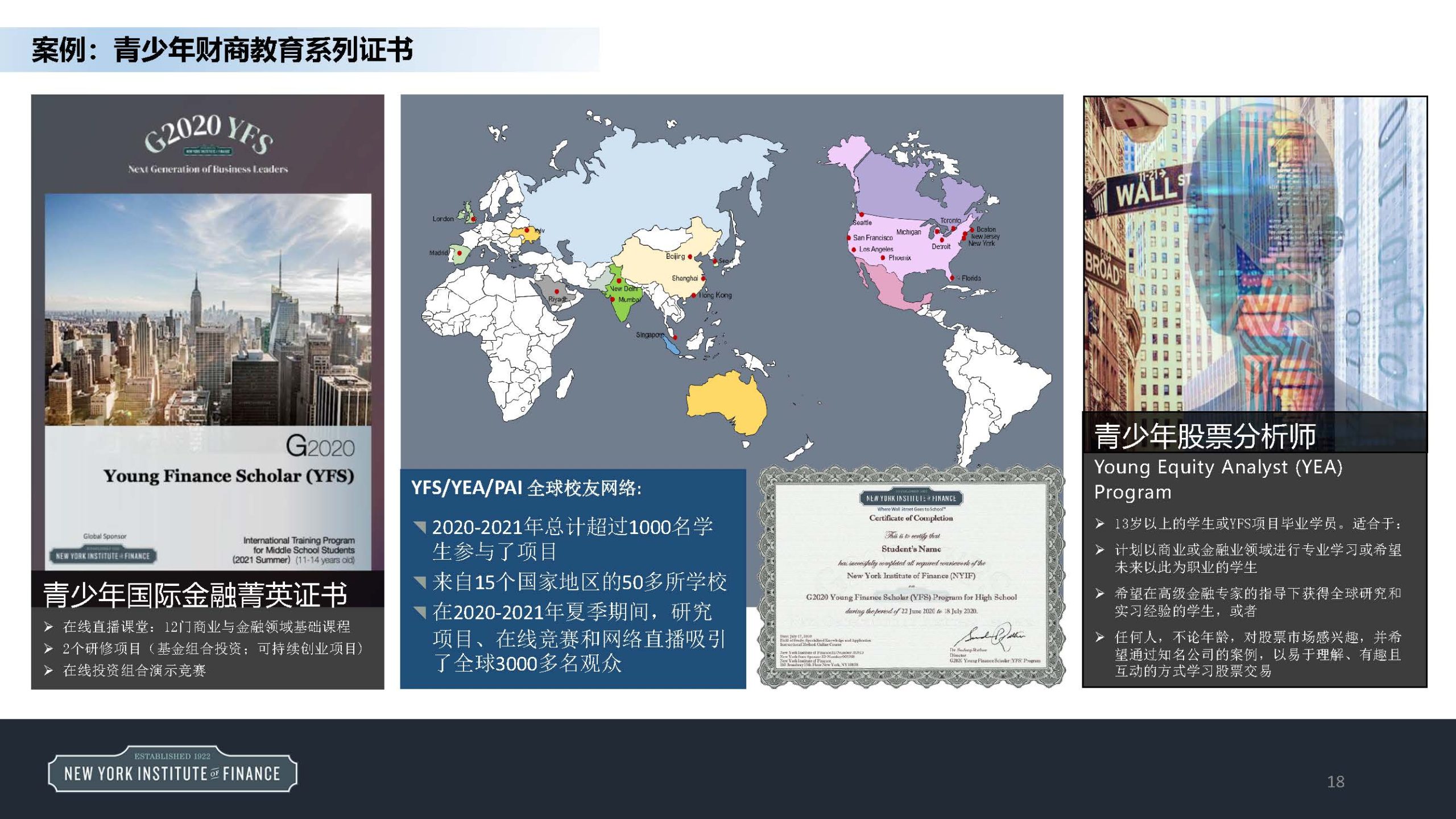Click the New York skyline photo
1456x819 pixels.
click(208, 309)
